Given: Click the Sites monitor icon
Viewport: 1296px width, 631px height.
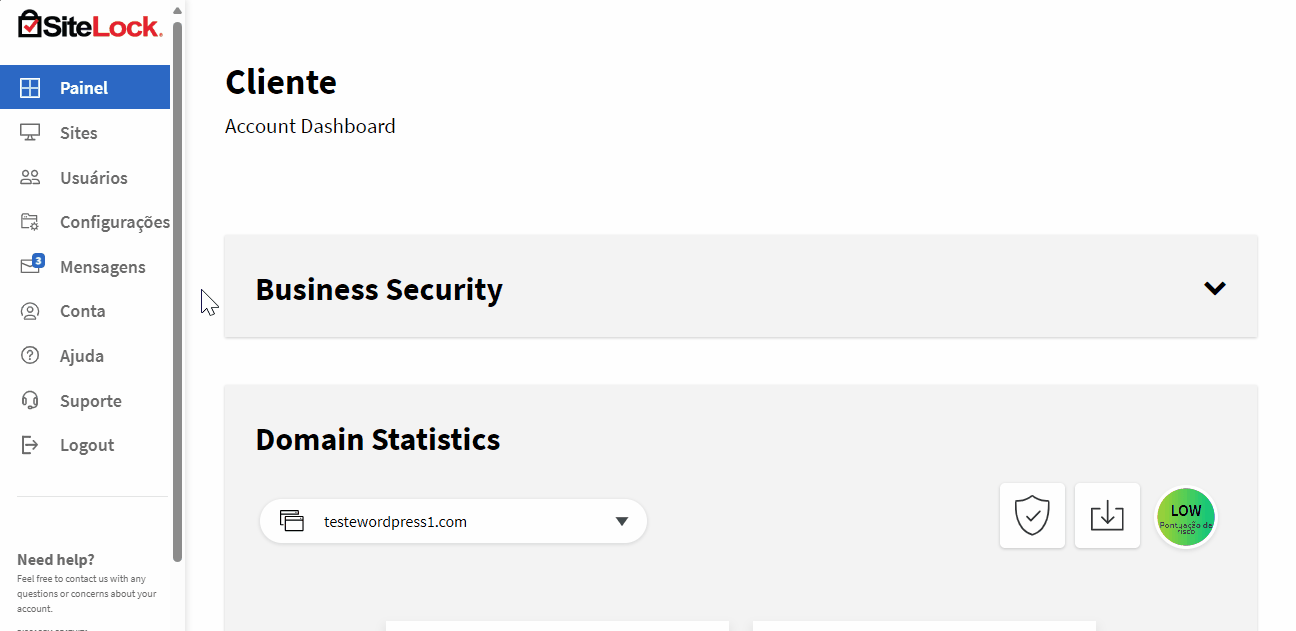Looking at the screenshot, I should (x=30, y=133).
